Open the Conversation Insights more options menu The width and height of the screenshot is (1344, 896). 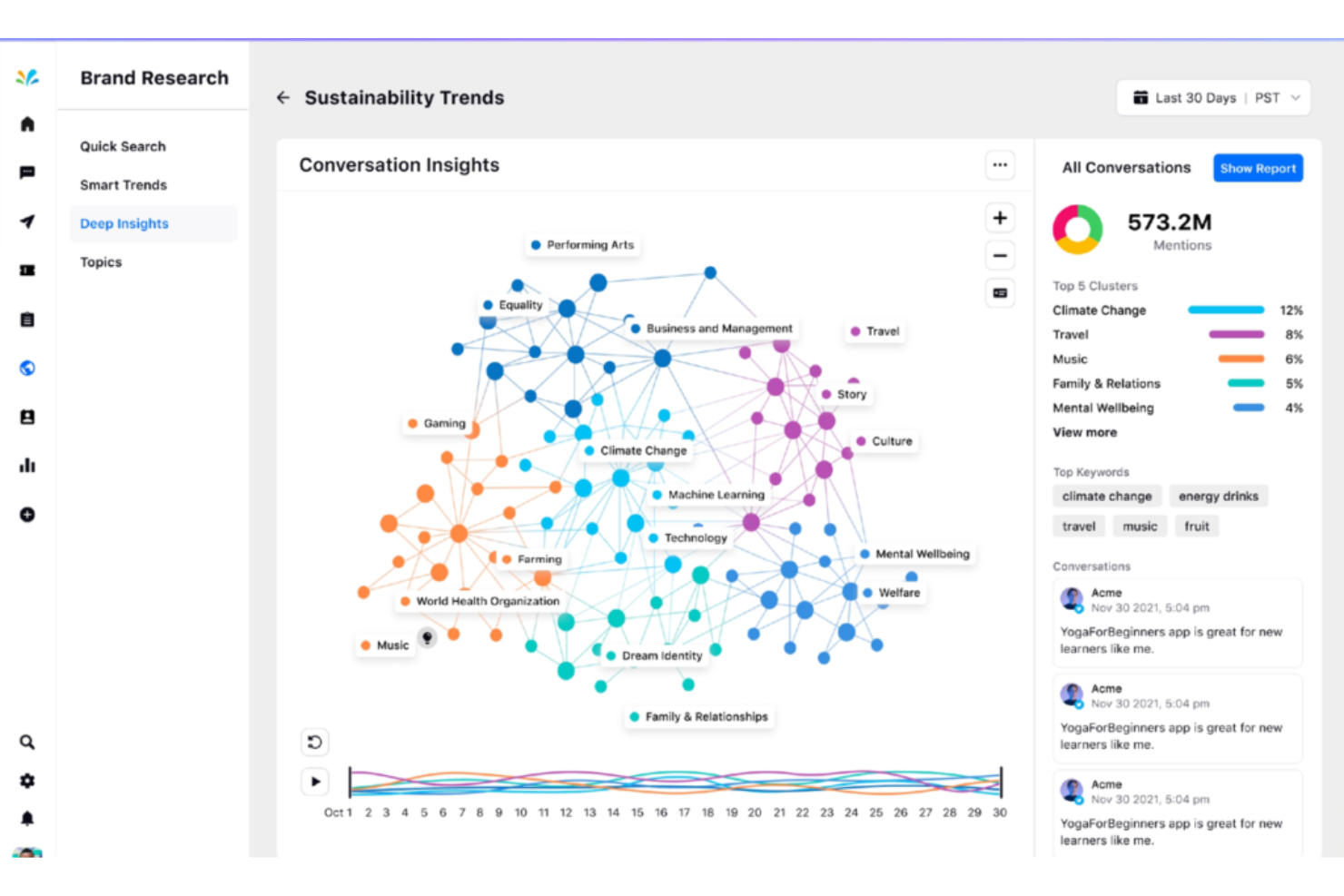(1000, 165)
